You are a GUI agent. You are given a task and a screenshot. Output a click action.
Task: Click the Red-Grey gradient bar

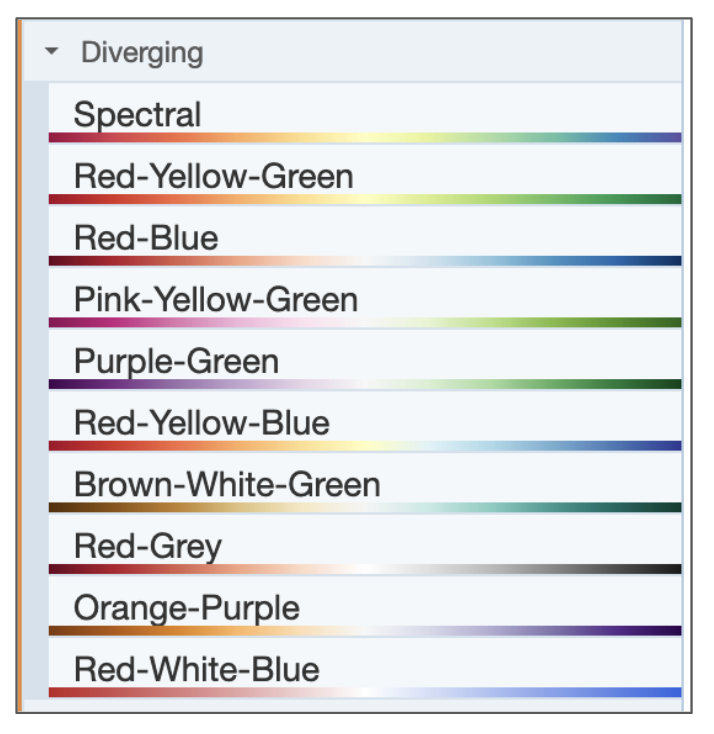pyautogui.click(x=364, y=569)
